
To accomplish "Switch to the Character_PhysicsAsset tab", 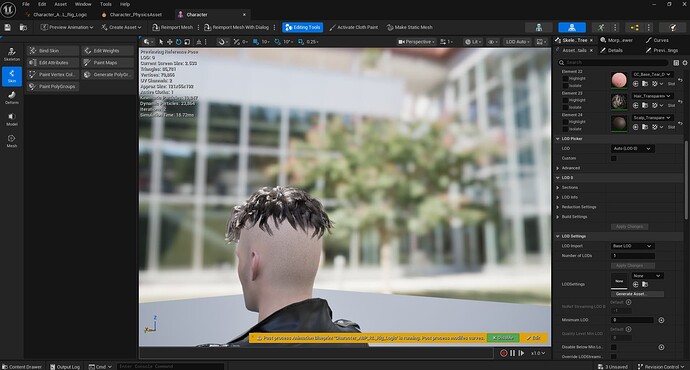I will (132, 15).
